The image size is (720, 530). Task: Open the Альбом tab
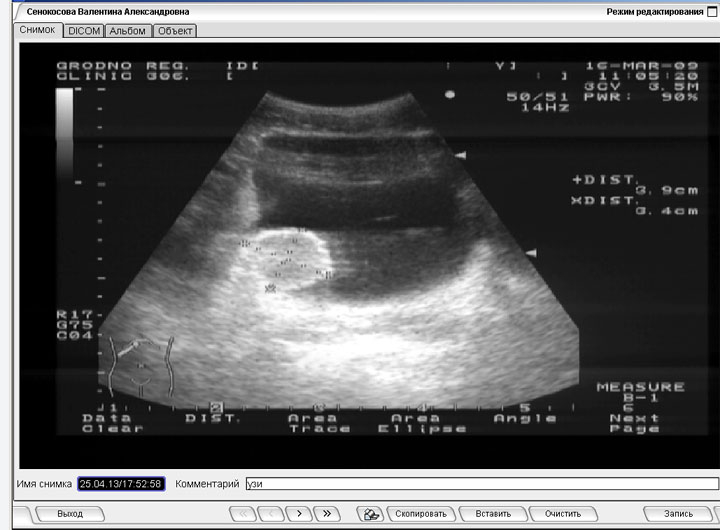tap(127, 31)
